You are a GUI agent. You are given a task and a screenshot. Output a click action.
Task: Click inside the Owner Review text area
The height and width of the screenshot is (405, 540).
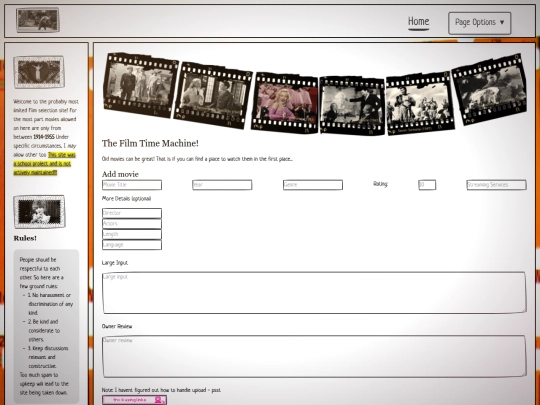pos(314,356)
